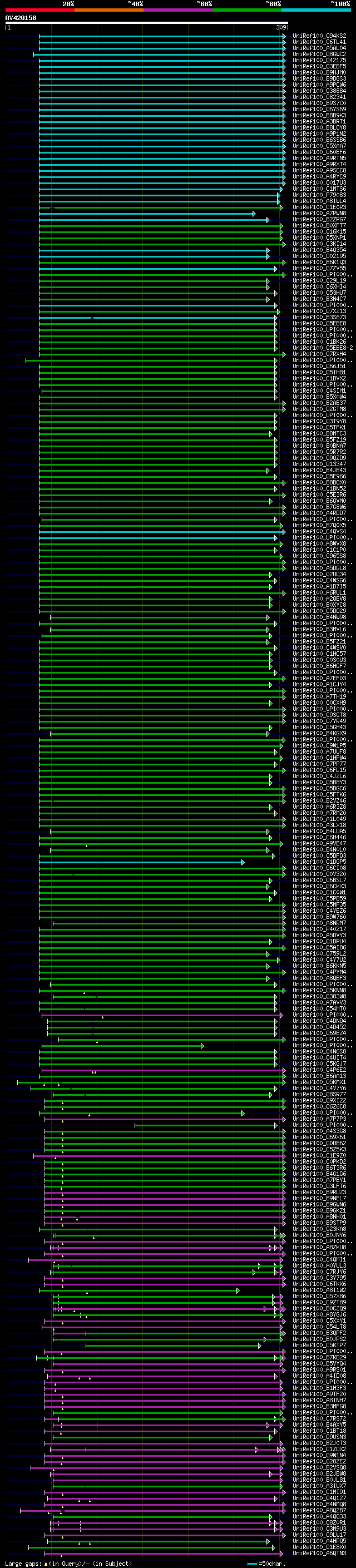
Task: Select hit label UniRef100_Q23KA8
Action: (319, 1229)
